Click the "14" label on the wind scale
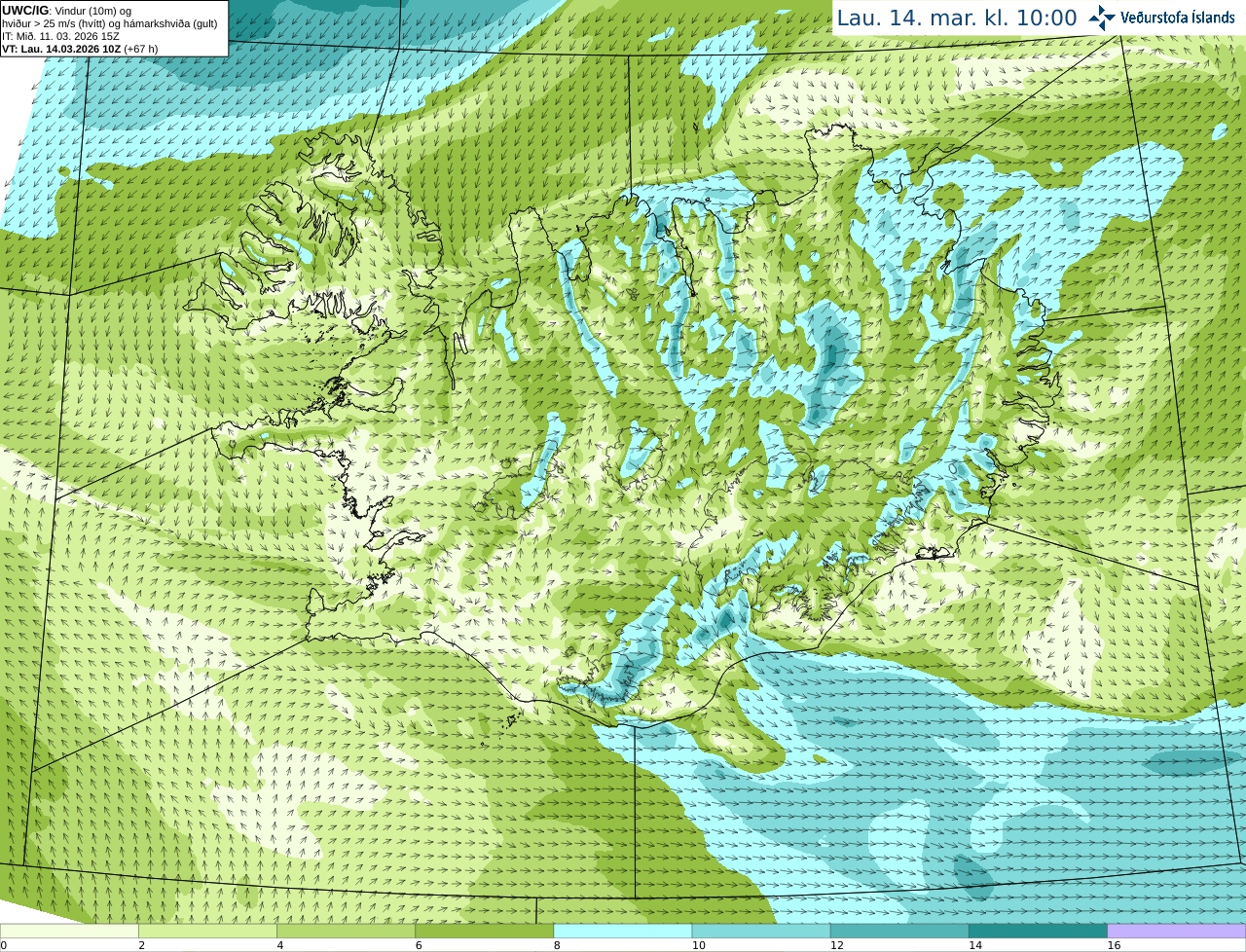 point(975,945)
